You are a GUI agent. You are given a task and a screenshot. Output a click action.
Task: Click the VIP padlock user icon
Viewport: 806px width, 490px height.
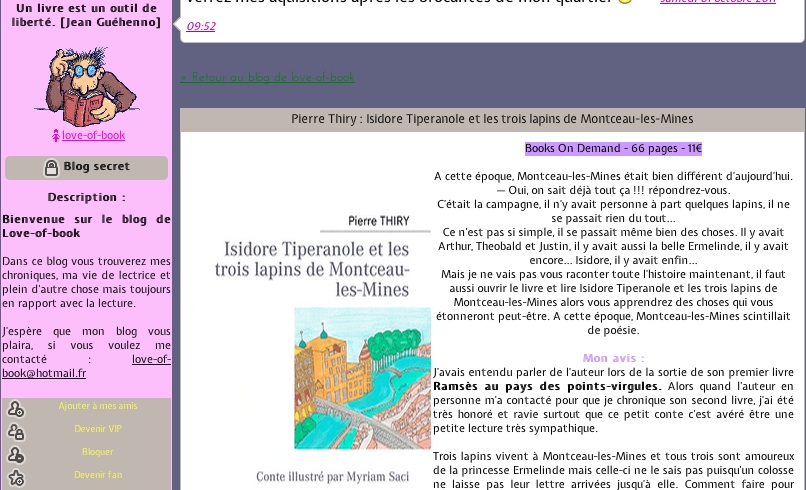[x=15, y=432]
